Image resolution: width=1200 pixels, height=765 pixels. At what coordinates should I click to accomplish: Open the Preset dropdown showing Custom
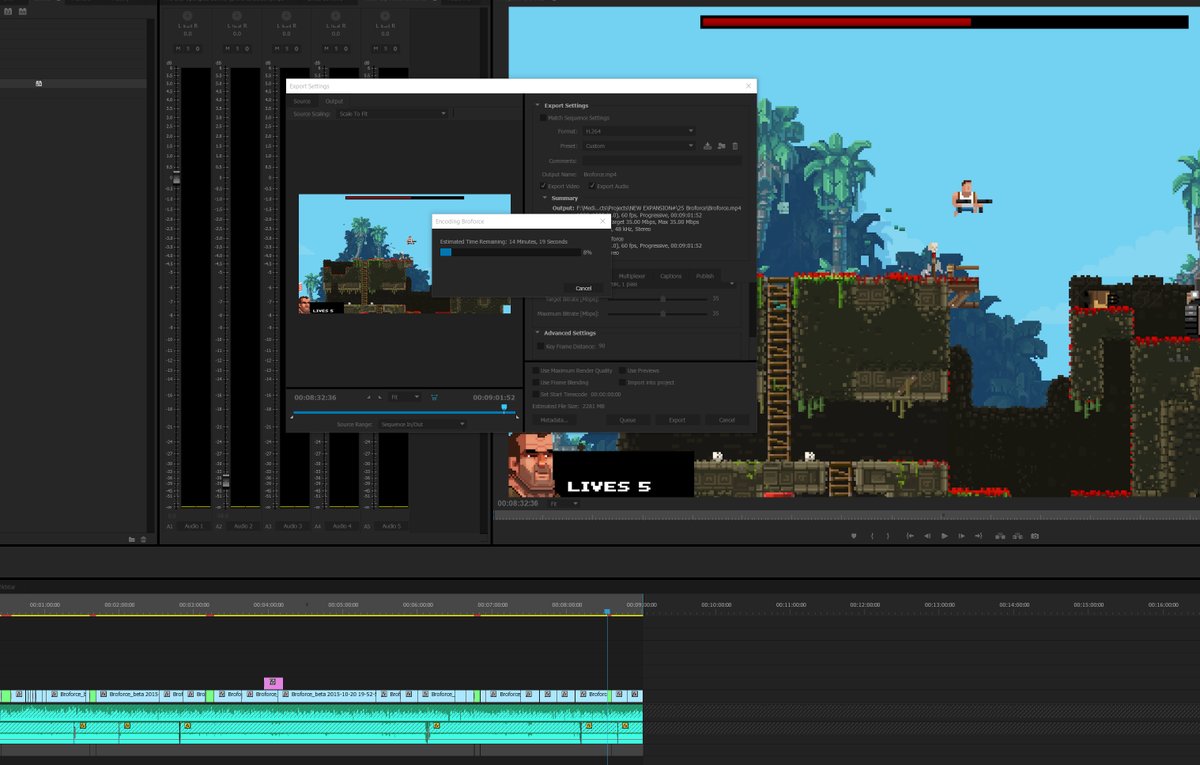point(638,146)
